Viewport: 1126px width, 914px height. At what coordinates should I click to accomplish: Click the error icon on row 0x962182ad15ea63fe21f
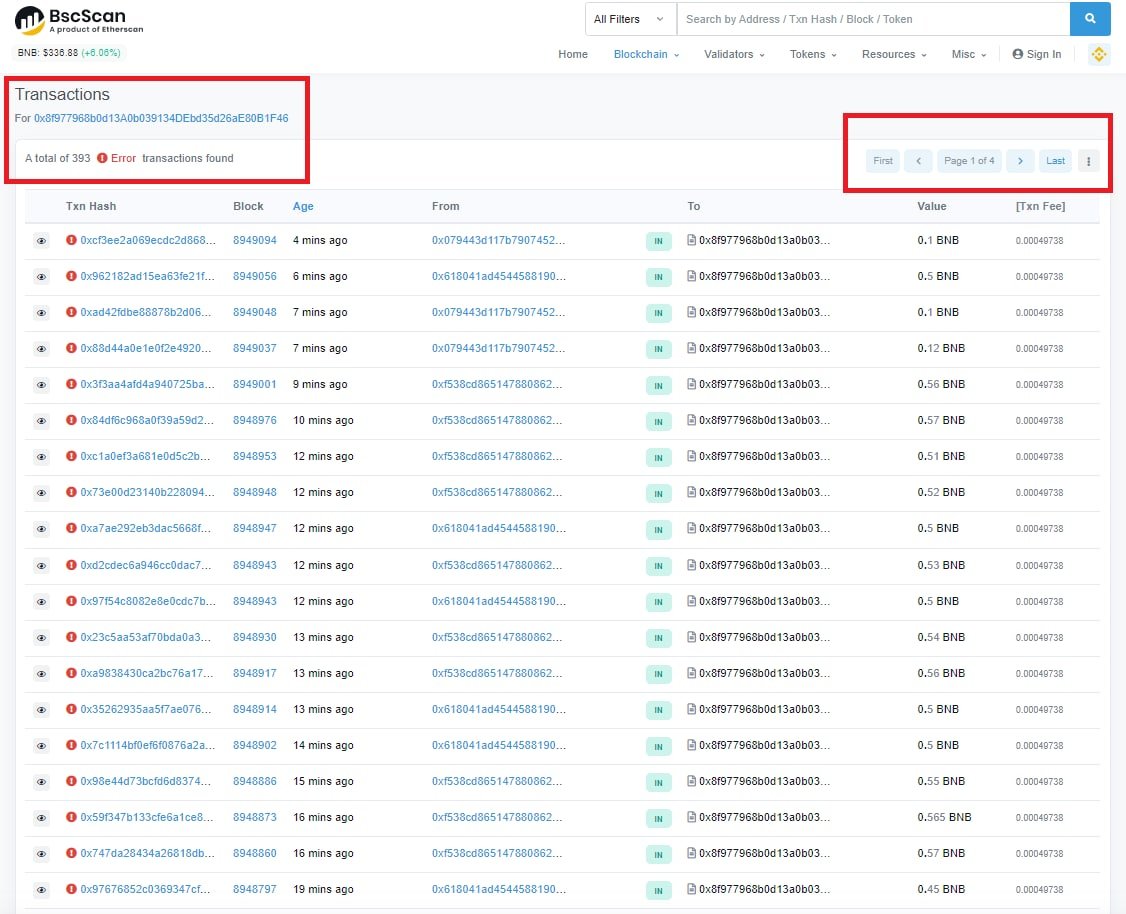[71, 276]
